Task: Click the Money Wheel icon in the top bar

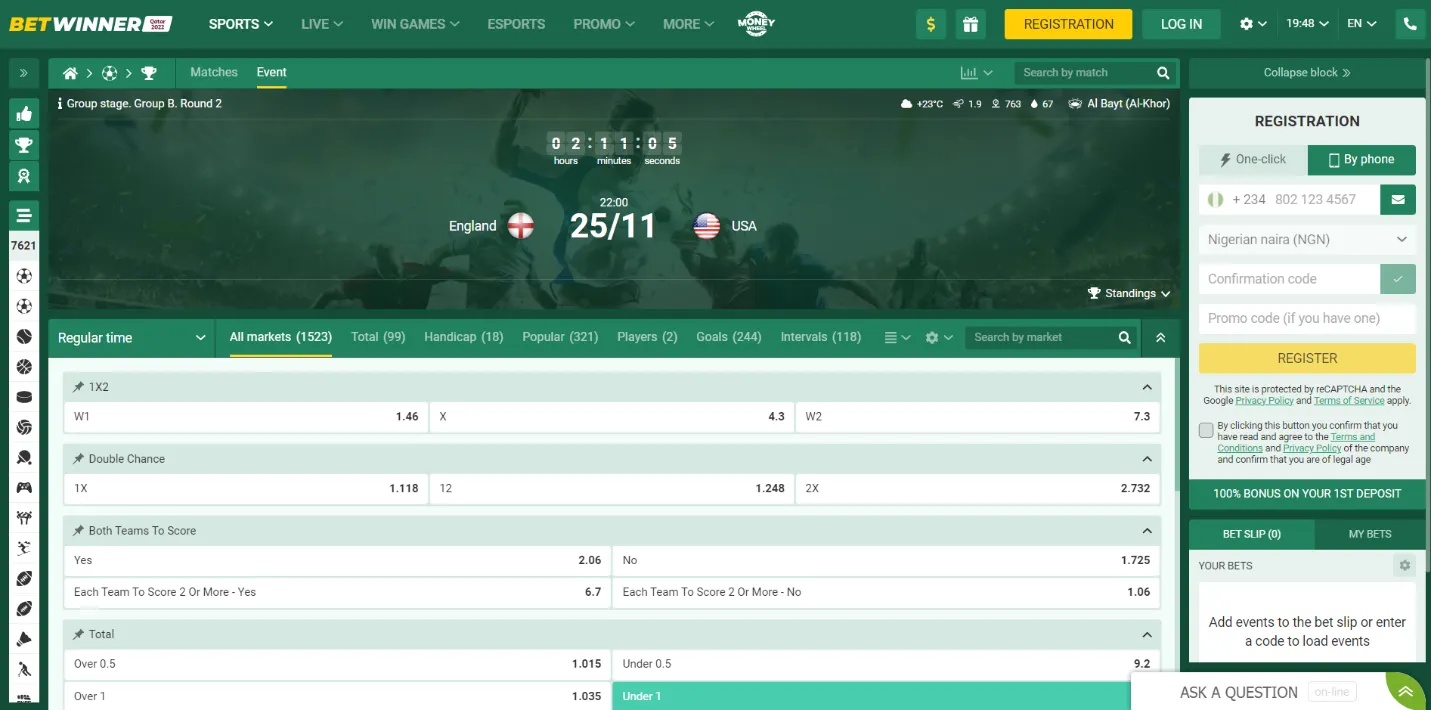Action: tap(756, 22)
